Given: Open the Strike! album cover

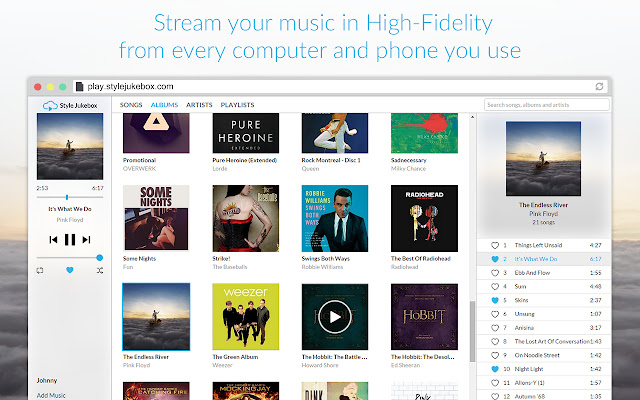Looking at the screenshot, I should (x=246, y=218).
